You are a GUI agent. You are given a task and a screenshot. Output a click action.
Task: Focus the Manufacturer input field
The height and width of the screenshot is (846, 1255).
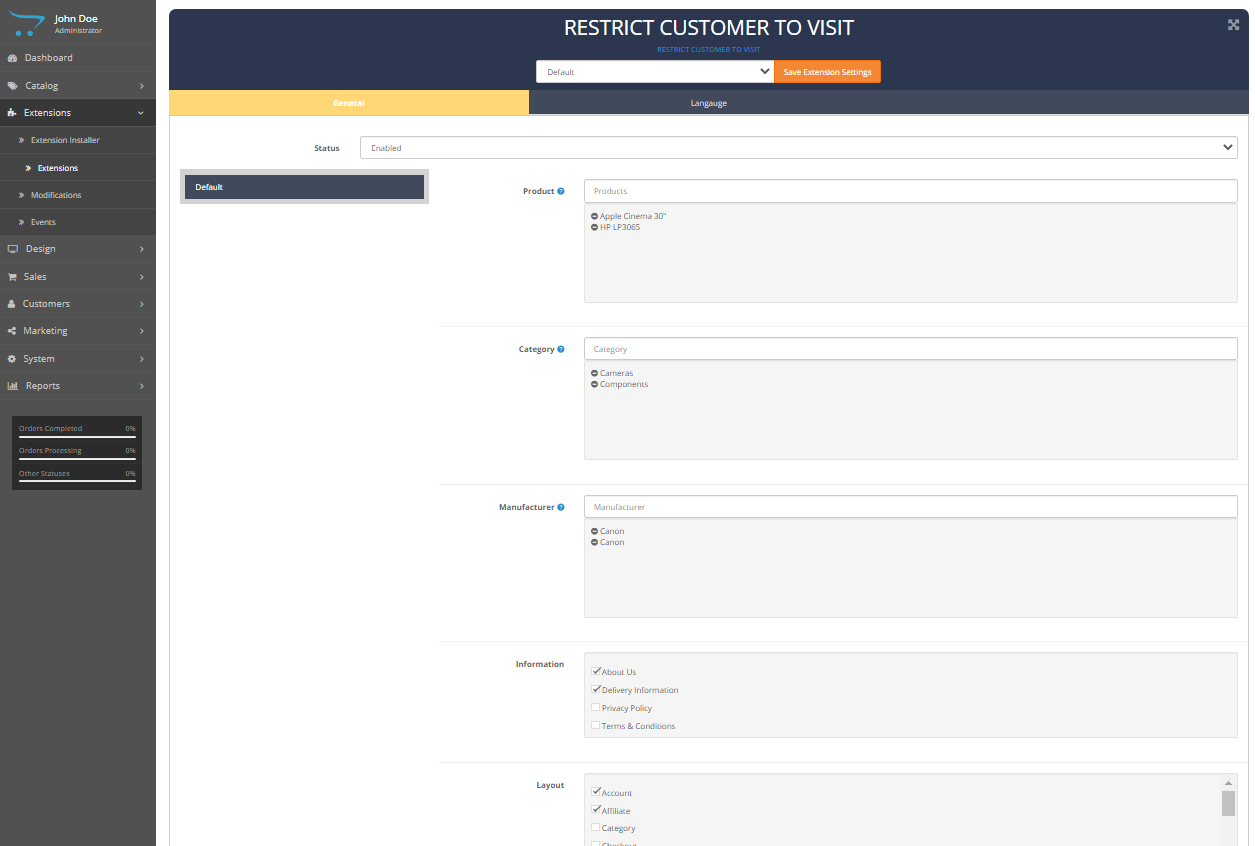910,507
